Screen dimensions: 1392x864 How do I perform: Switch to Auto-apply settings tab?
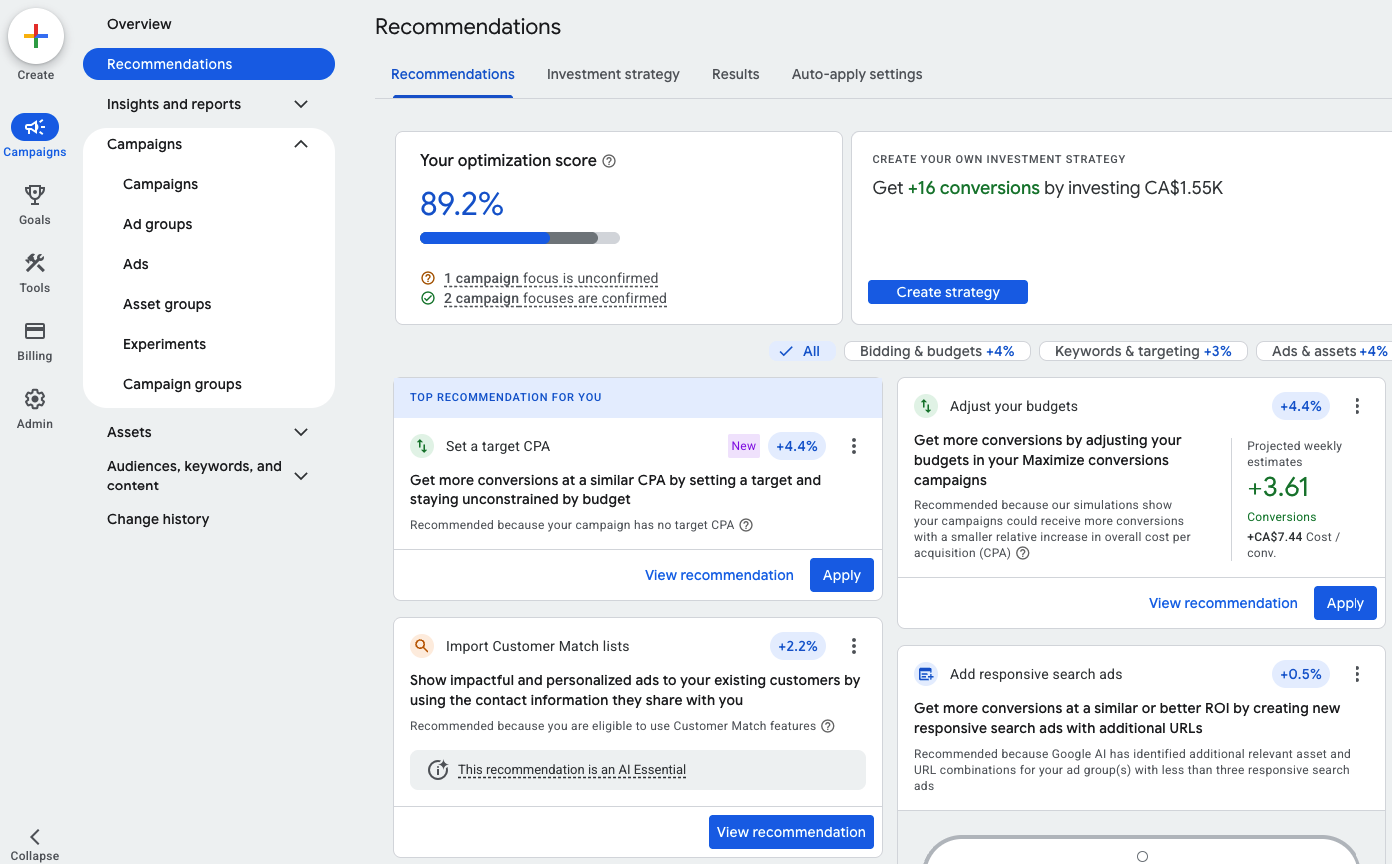[857, 74]
